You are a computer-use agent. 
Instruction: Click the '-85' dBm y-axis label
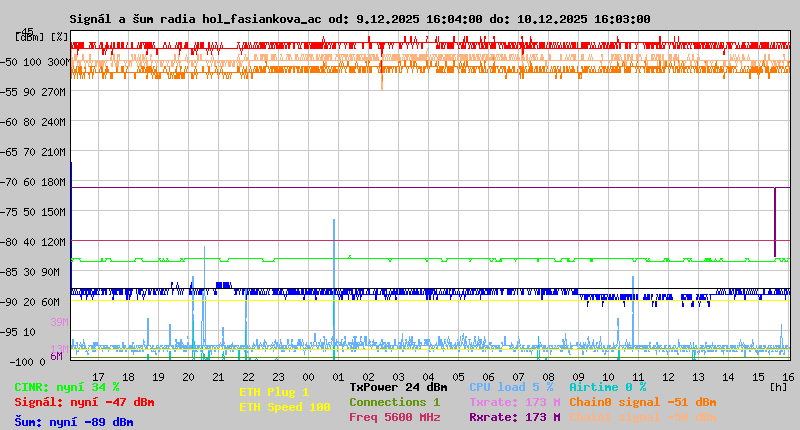[9, 272]
